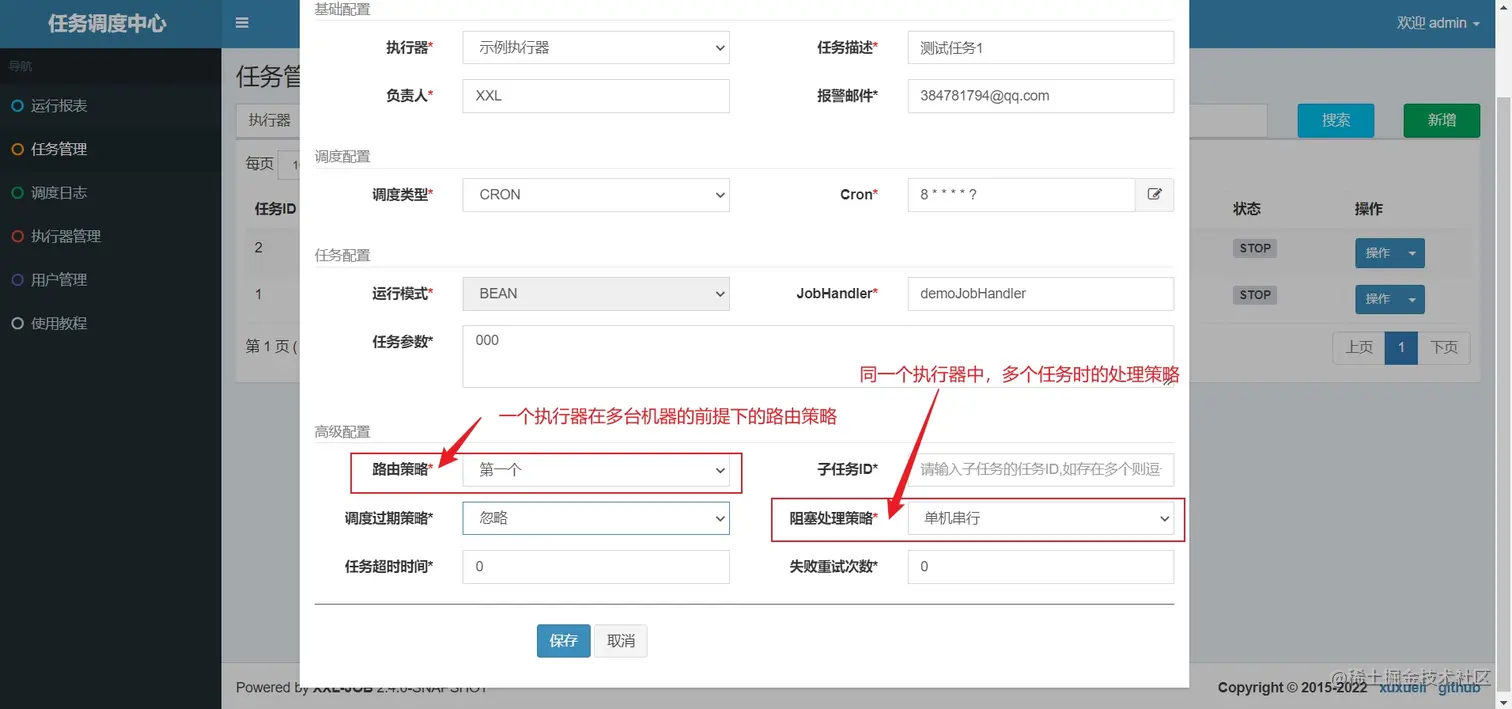1512x709 pixels.
Task: Focus the Cron input field
Action: click(1022, 195)
